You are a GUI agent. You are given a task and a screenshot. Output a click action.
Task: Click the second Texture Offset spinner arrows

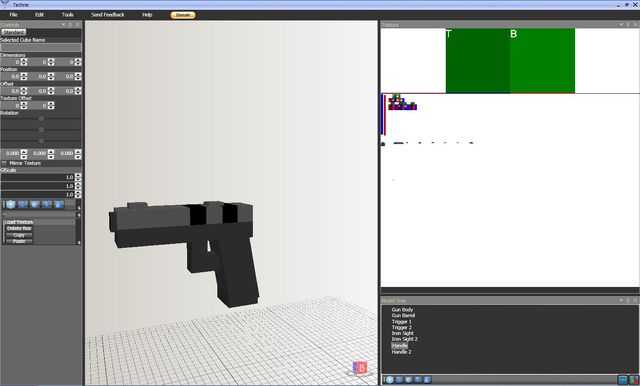click(x=51, y=105)
